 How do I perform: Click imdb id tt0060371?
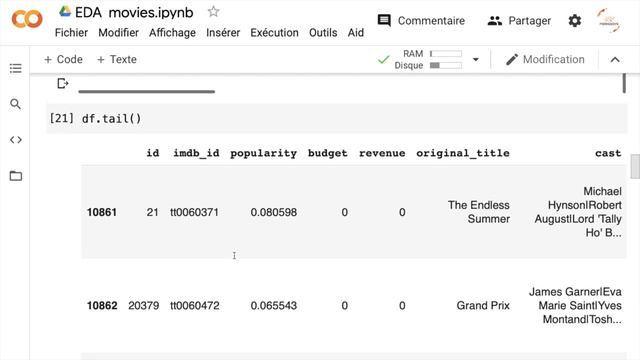tap(194, 212)
